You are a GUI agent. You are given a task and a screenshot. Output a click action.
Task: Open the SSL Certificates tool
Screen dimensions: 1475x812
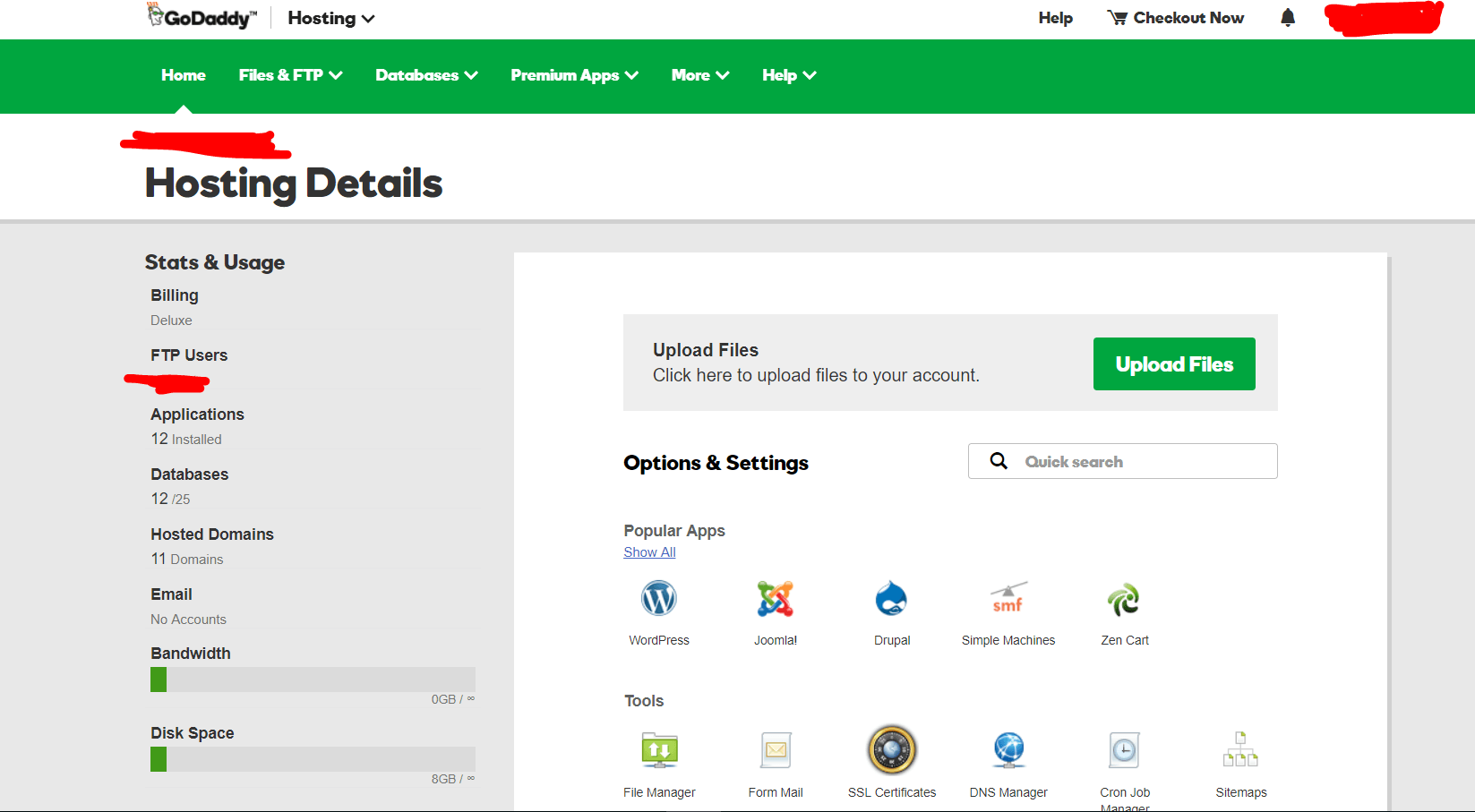pos(892,750)
